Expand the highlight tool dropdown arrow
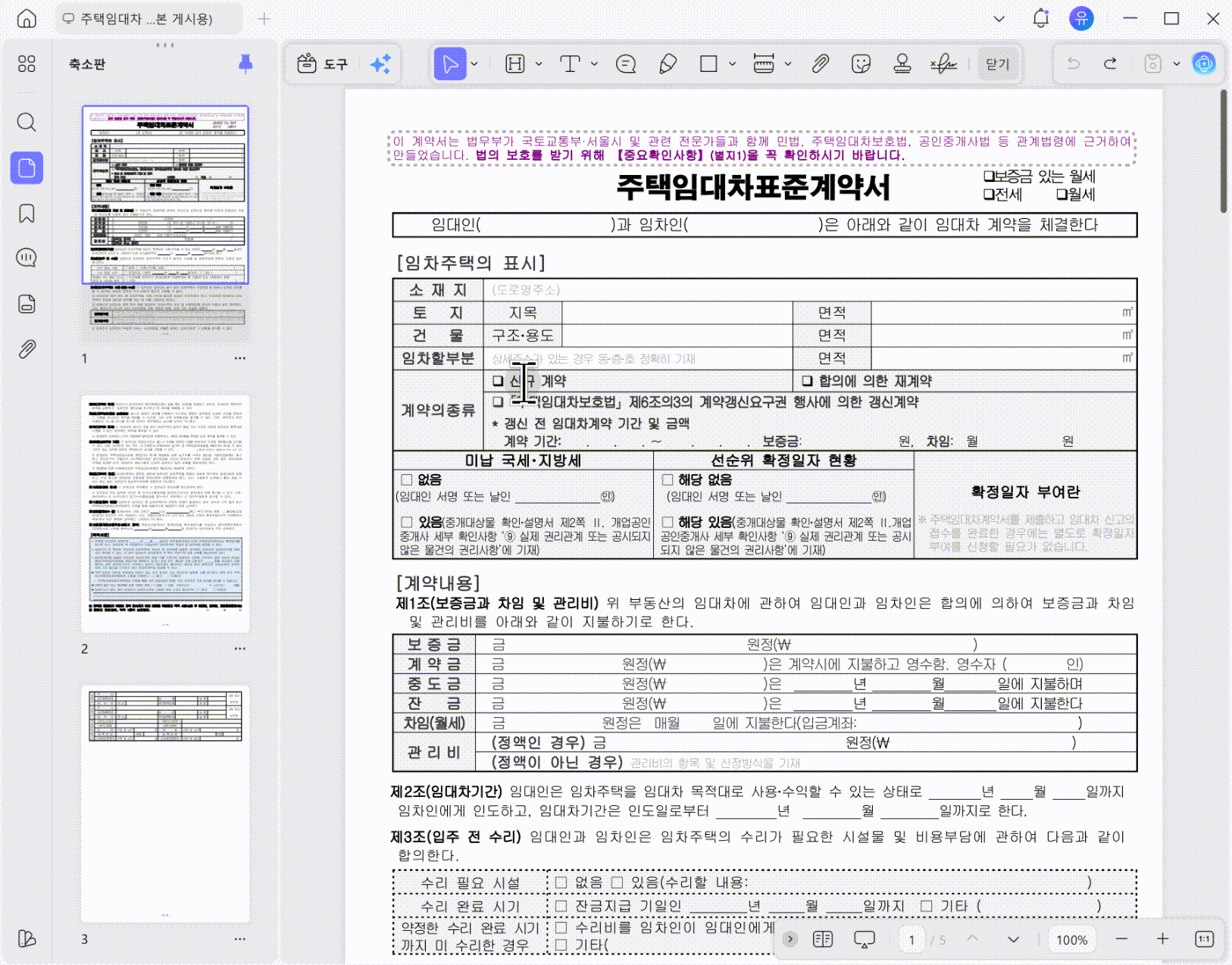The image size is (1232, 965). coord(539,64)
